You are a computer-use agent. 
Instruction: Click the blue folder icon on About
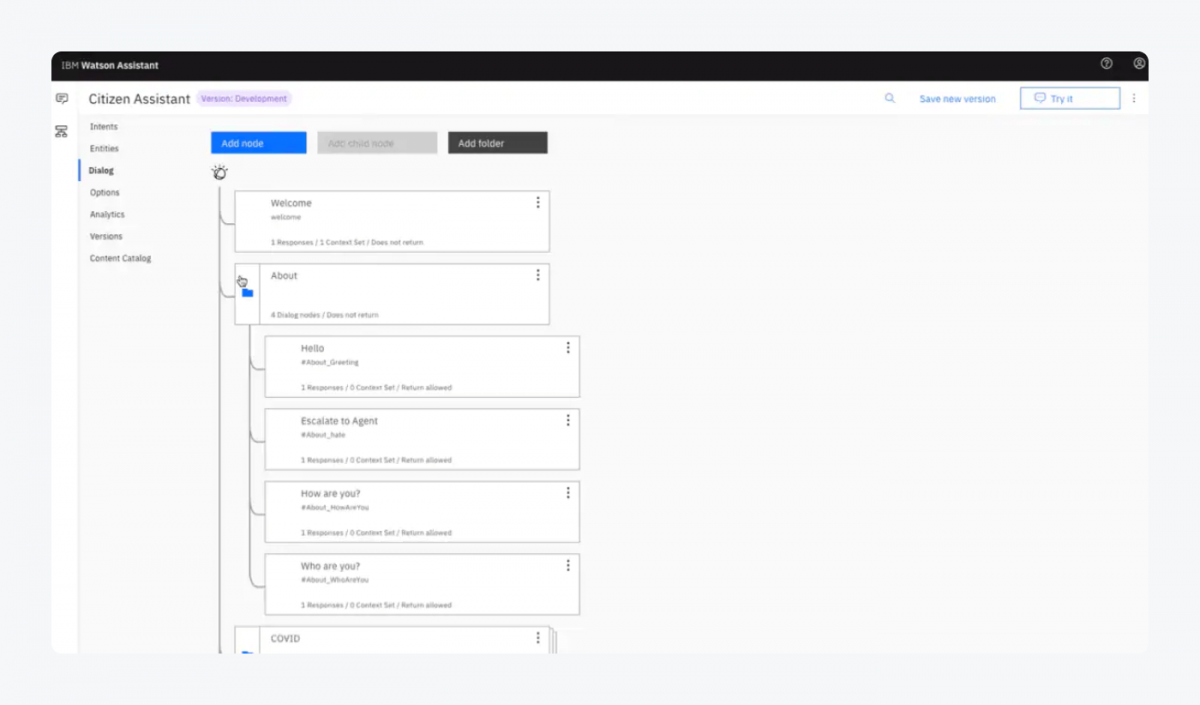point(247,293)
